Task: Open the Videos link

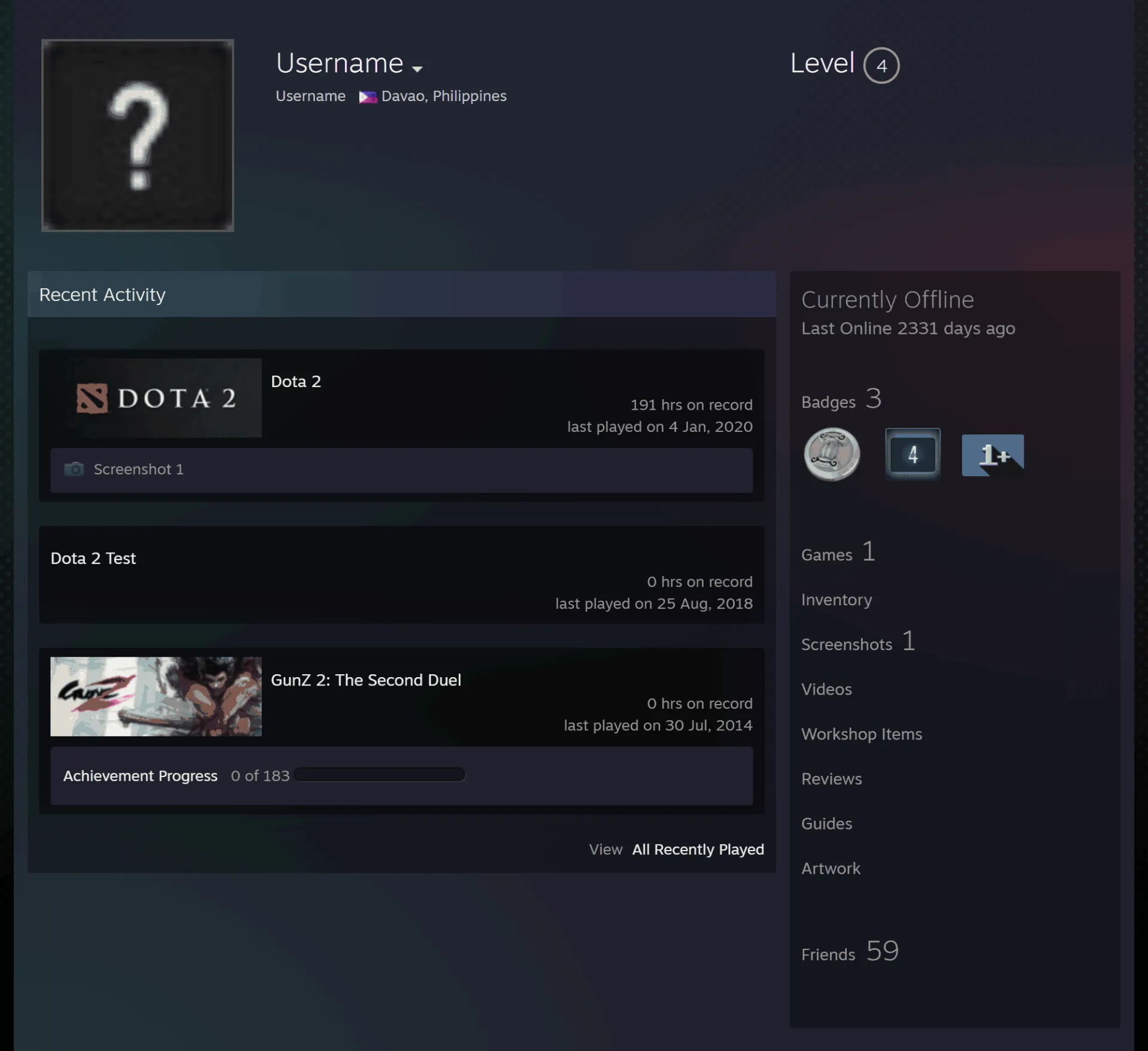Action: point(826,689)
